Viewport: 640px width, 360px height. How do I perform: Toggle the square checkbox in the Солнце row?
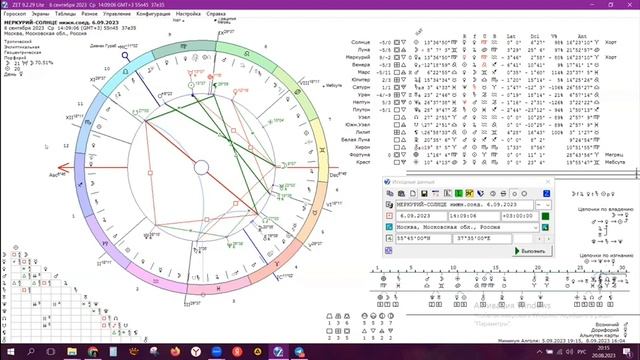(x=396, y=42)
